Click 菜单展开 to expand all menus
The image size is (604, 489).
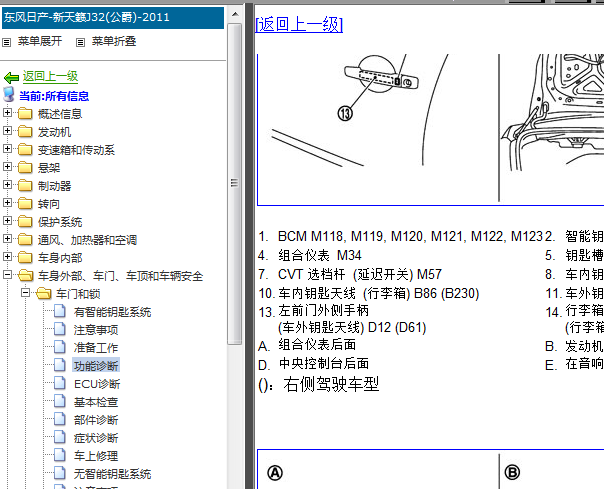(x=40, y=41)
